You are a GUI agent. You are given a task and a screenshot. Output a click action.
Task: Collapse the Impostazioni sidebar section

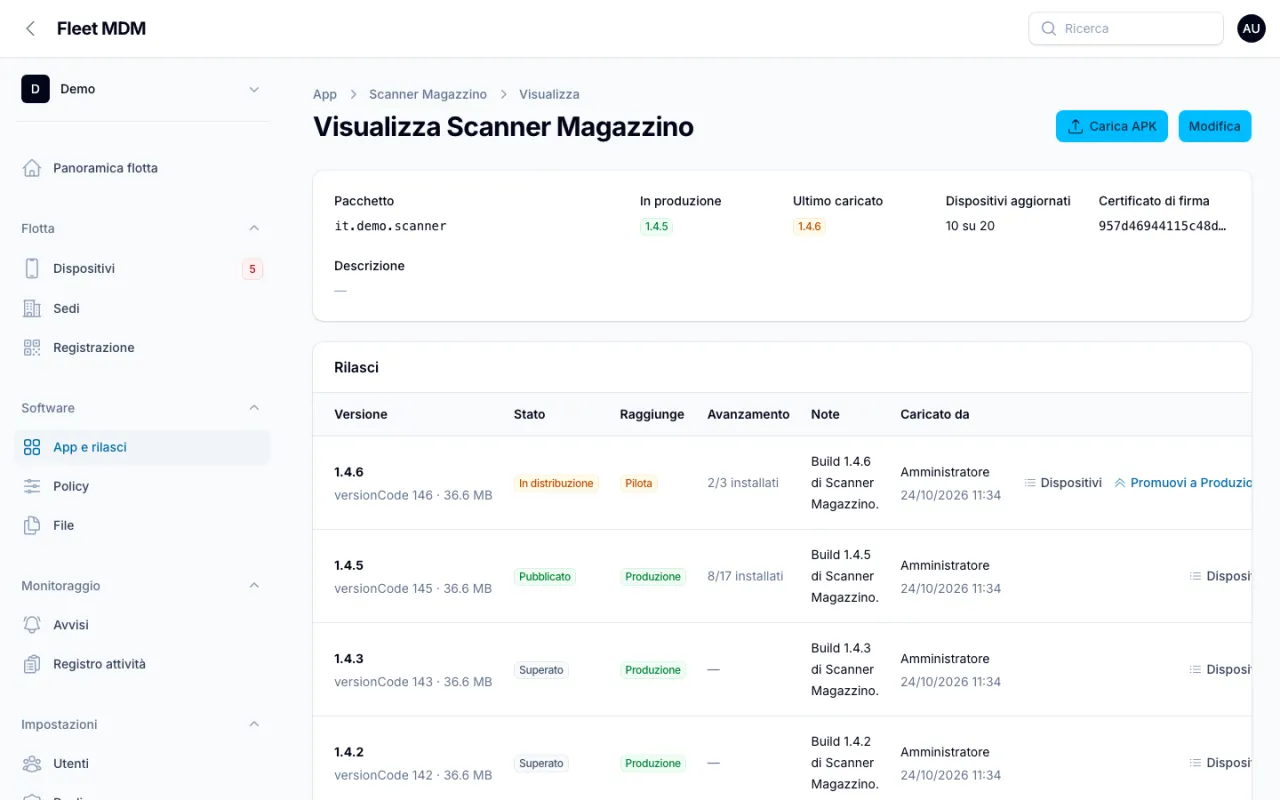(x=254, y=724)
